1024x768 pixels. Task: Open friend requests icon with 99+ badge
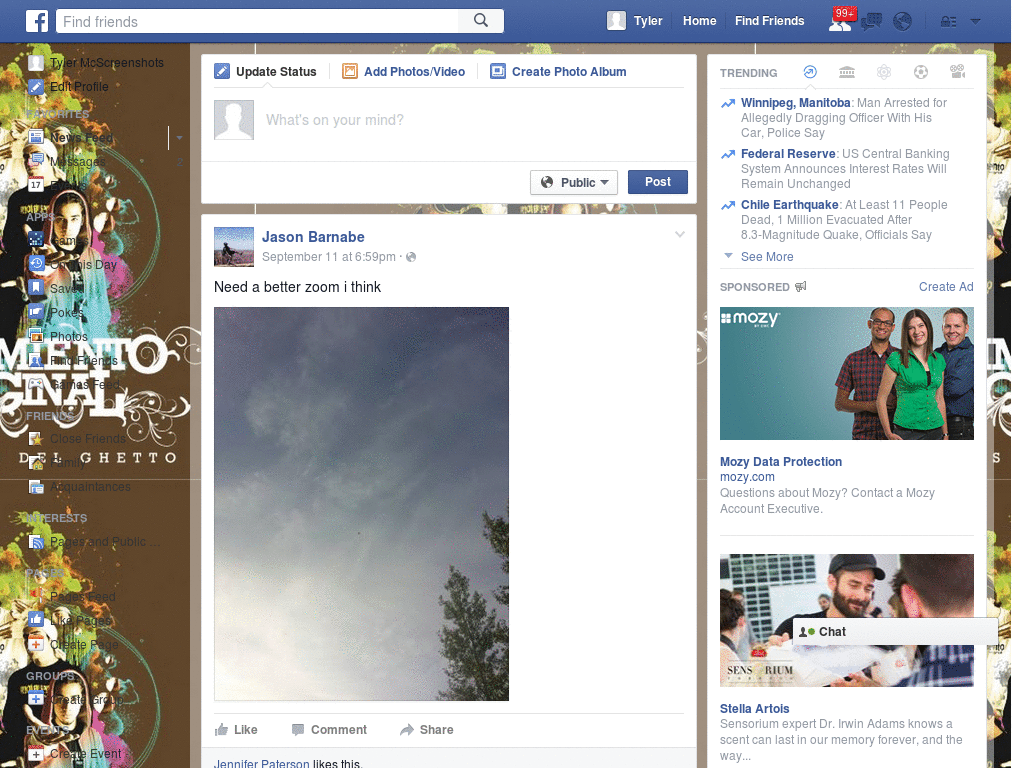coord(840,21)
